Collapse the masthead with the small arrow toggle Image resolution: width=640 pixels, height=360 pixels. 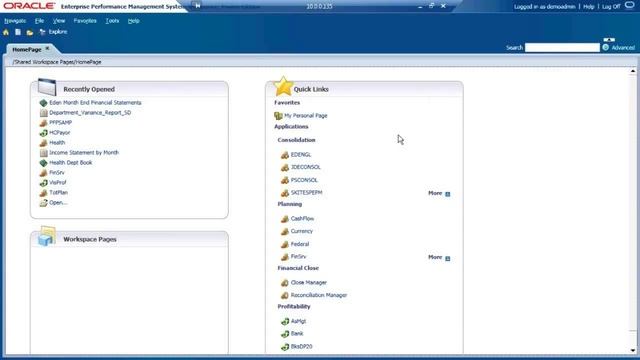tap(609, 40)
